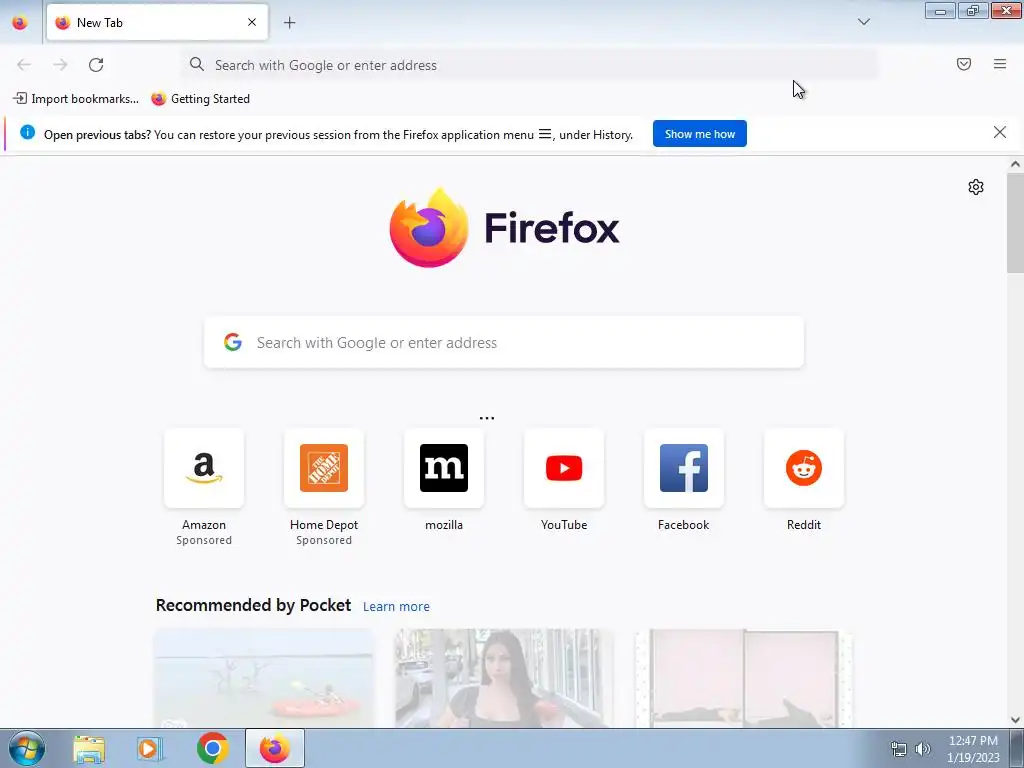Open the pink room Pocket story thumbnail
The width and height of the screenshot is (1024, 768).
[x=744, y=678]
